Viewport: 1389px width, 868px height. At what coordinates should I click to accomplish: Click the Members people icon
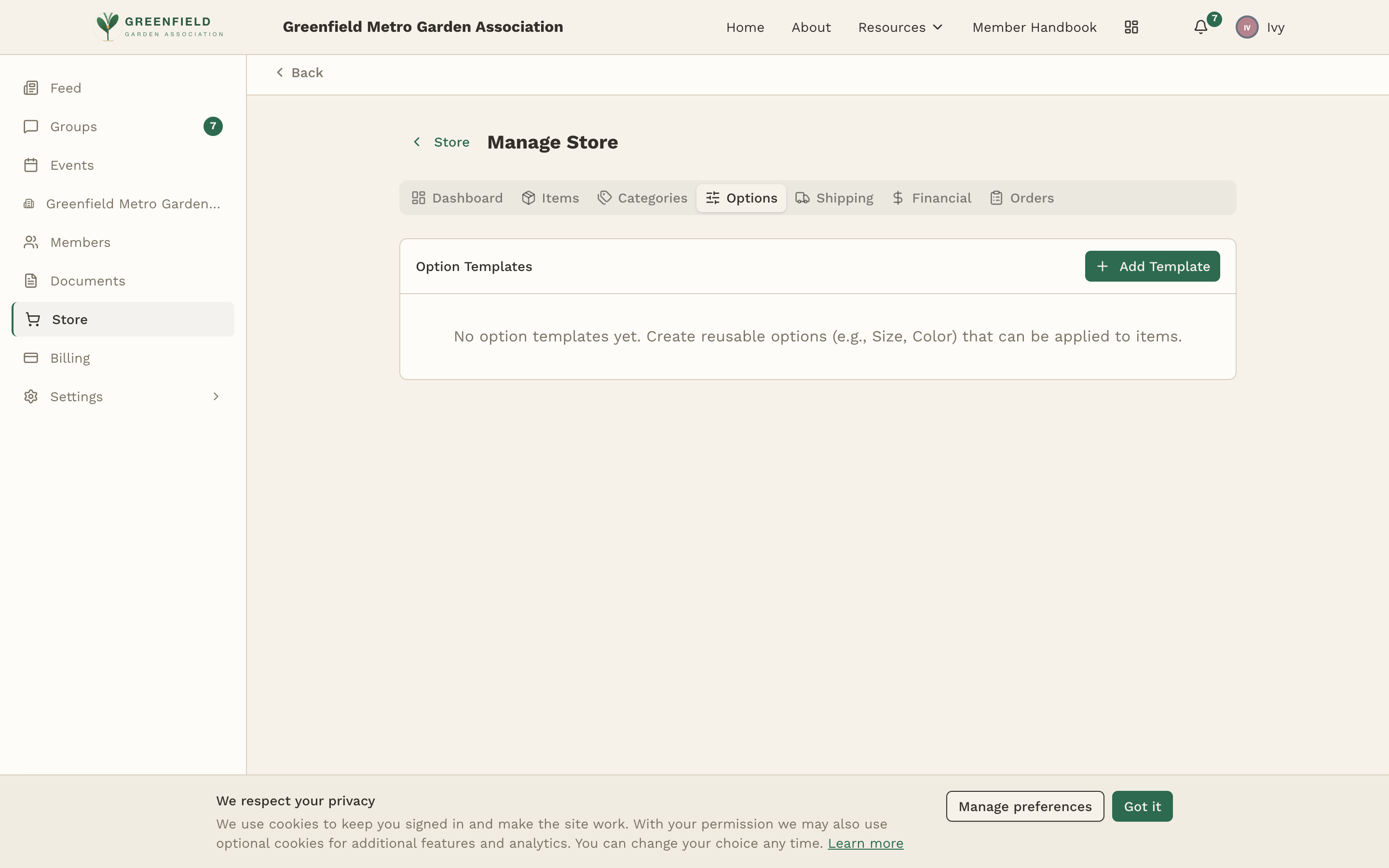31,242
